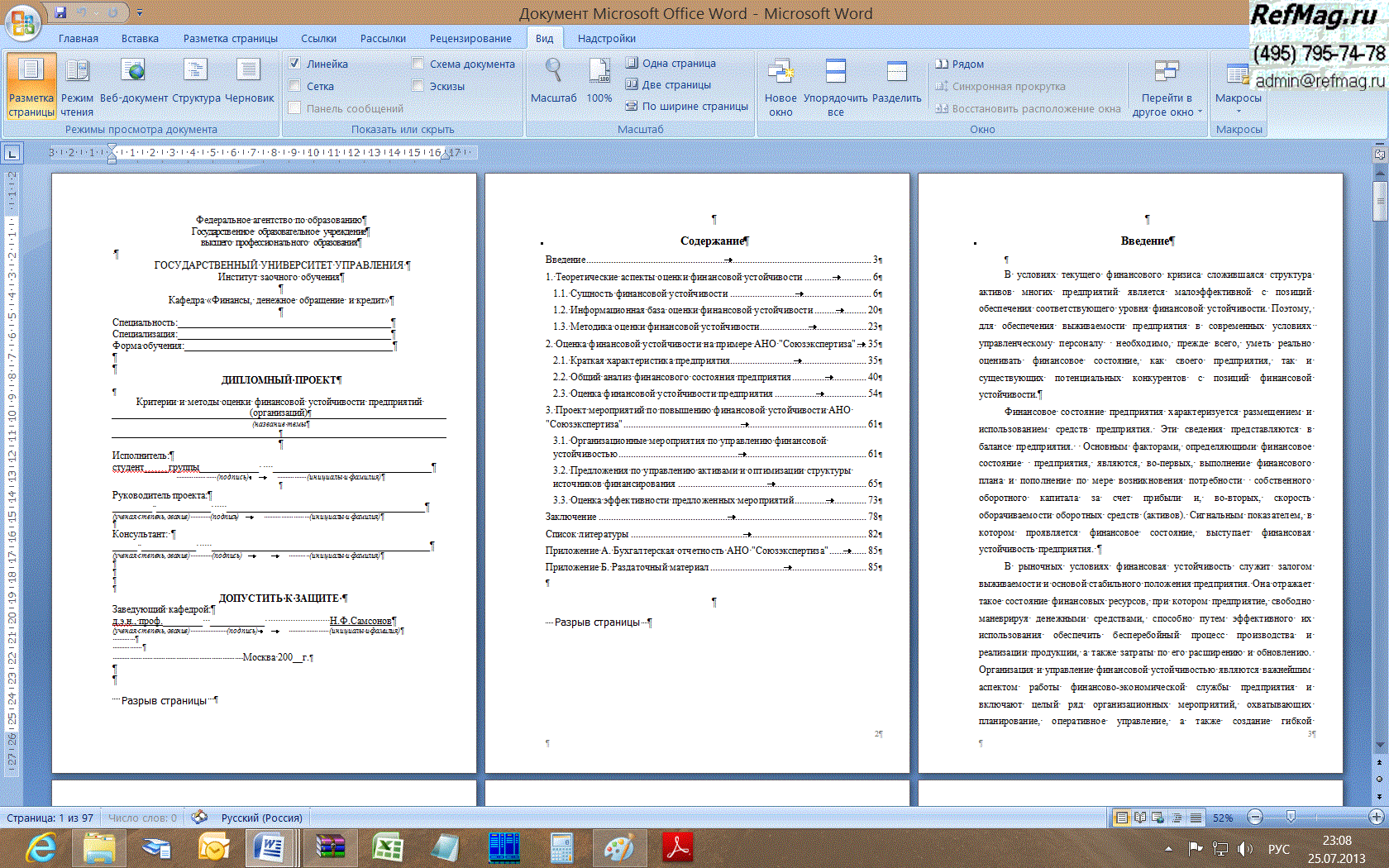Click the zoom slider in status bar
The width and height of the screenshot is (1389, 868).
tap(1291, 818)
